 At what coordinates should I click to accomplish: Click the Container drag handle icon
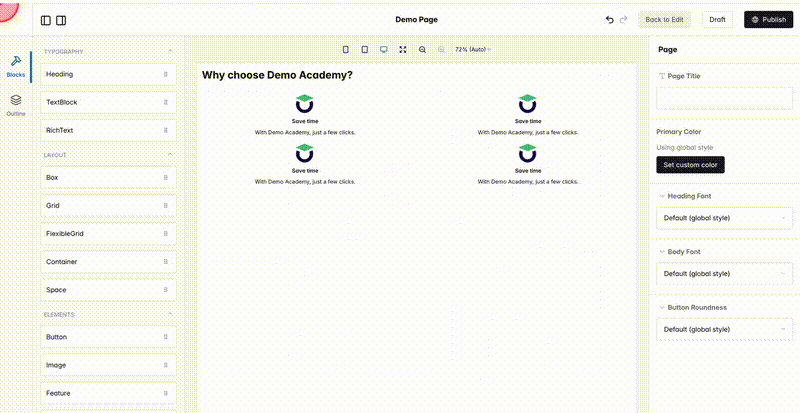click(165, 262)
